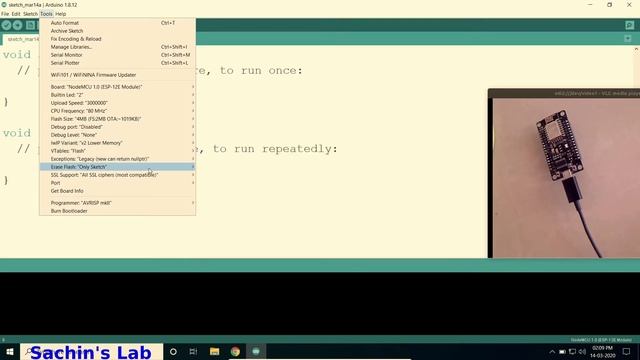Open the Sketch menu

click(x=30, y=14)
